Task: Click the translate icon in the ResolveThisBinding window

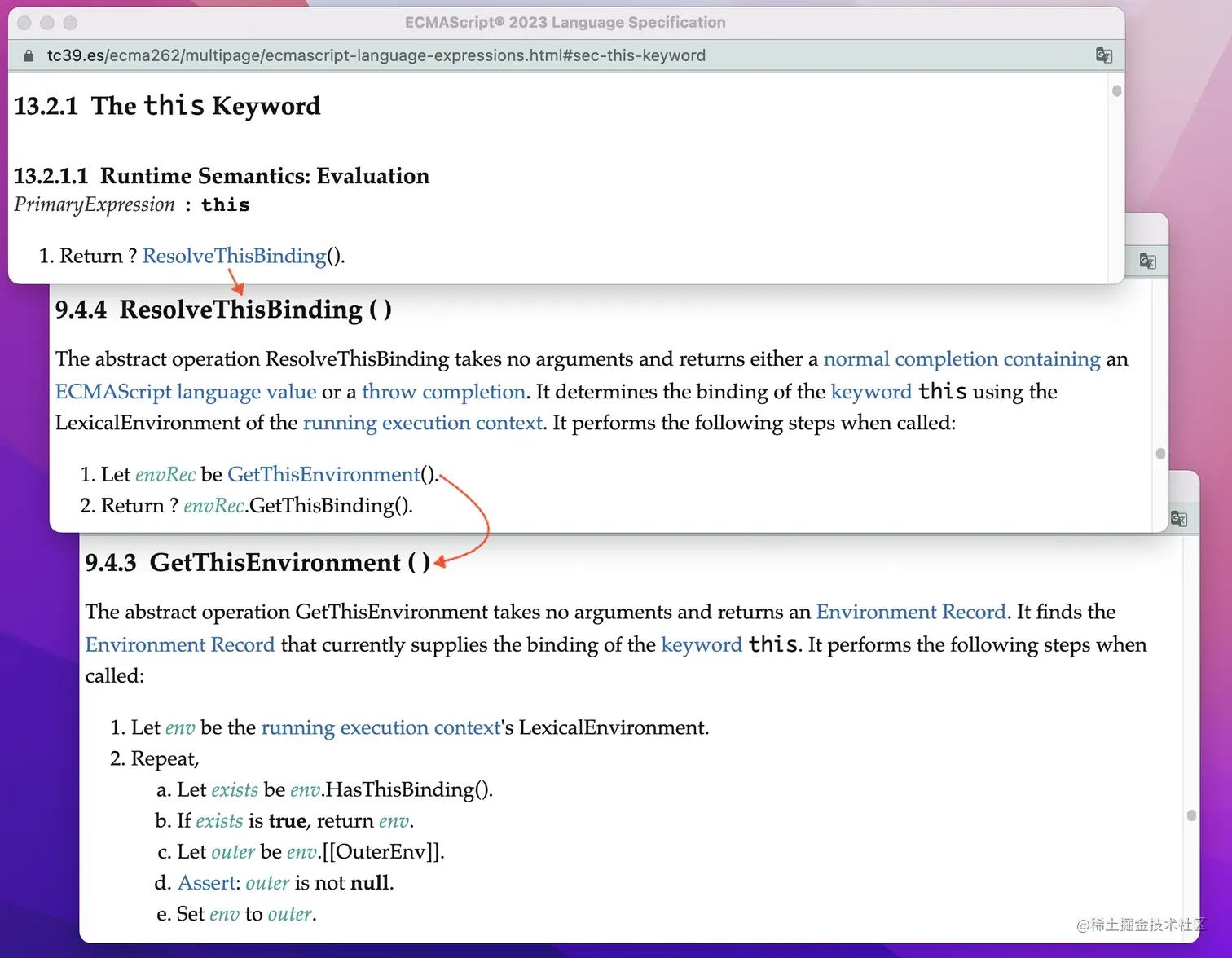Action: (x=1148, y=261)
